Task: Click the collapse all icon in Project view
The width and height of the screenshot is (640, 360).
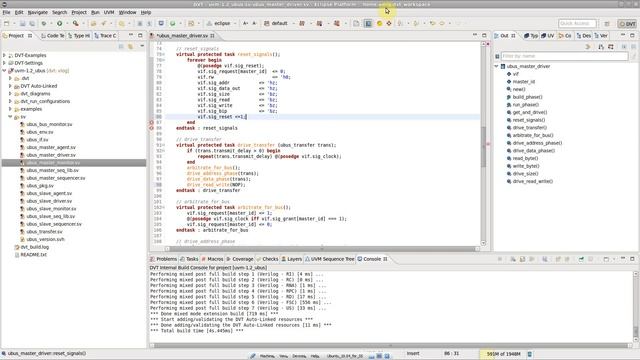Action: click(x=121, y=47)
